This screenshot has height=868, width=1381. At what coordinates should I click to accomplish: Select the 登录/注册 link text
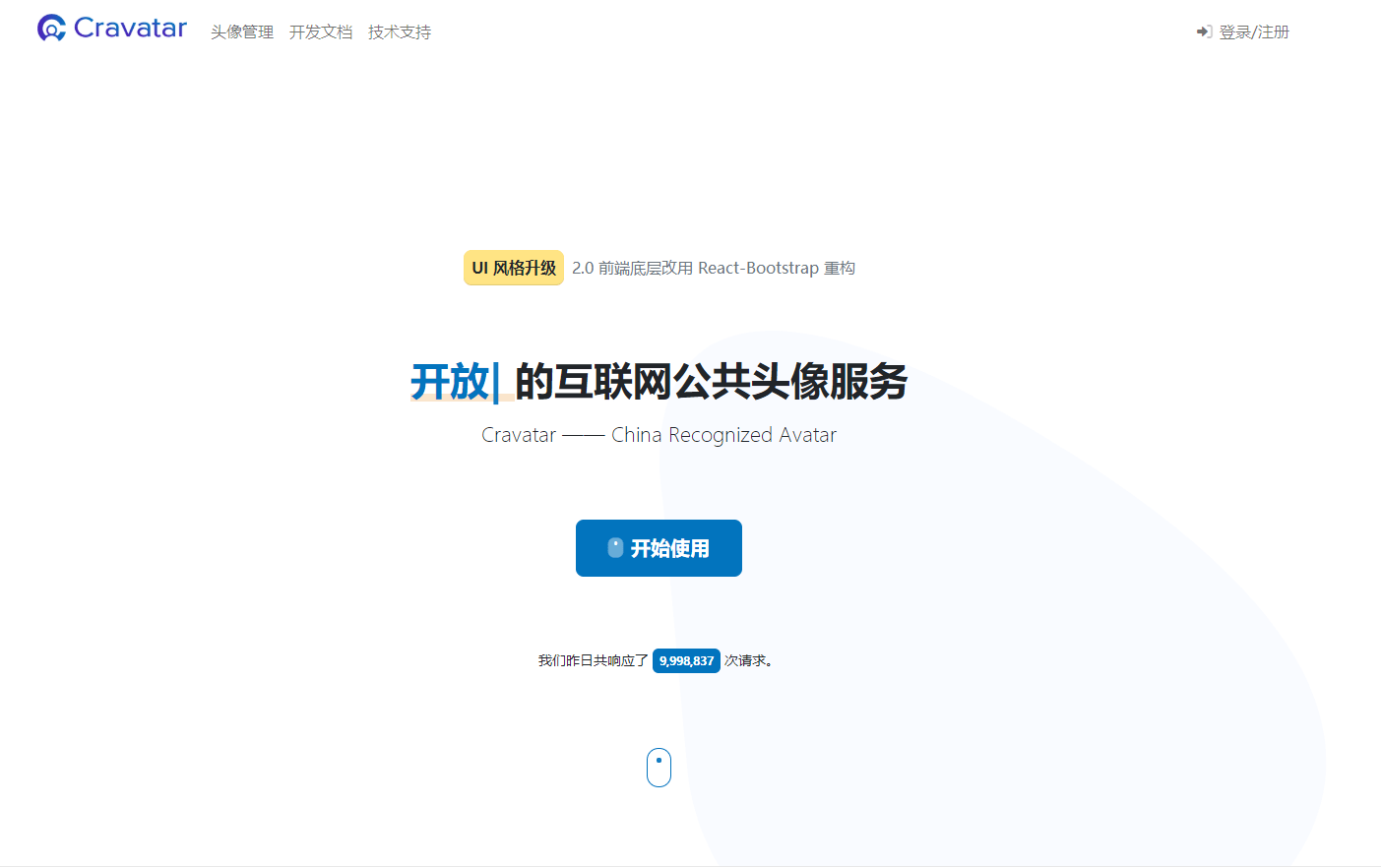1254,32
